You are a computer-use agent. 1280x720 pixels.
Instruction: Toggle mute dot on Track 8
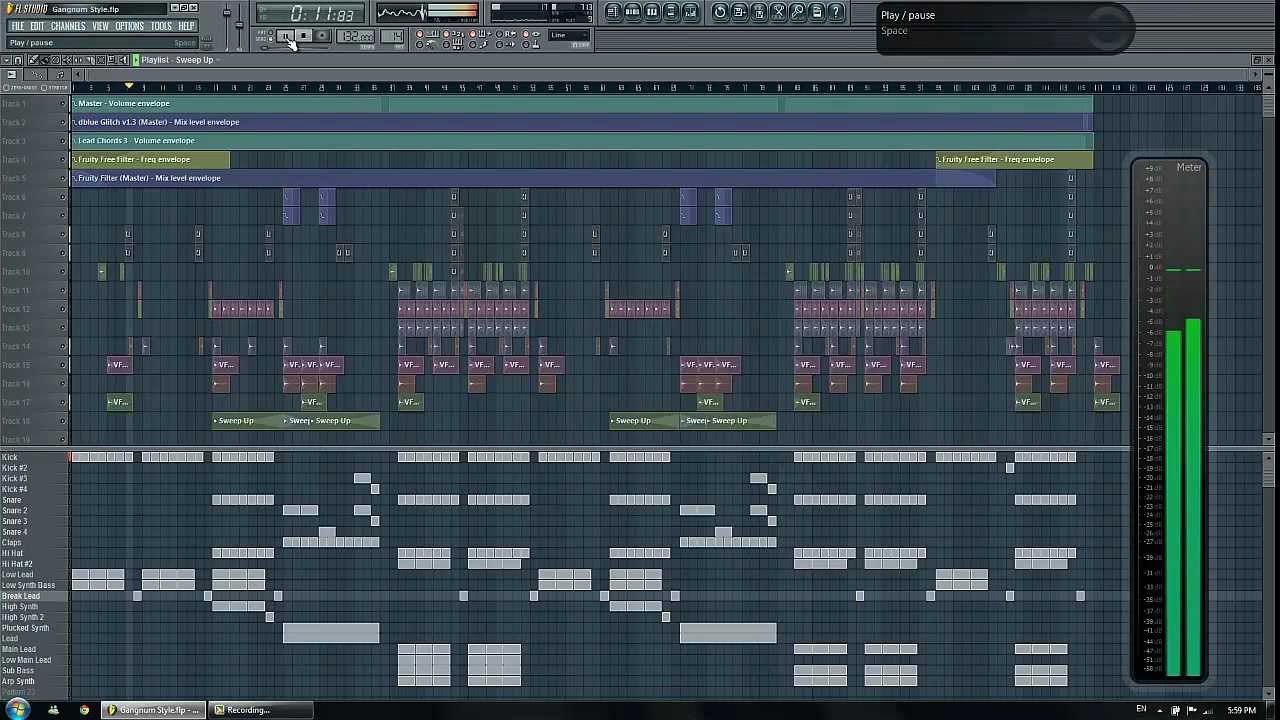[x=62, y=234]
